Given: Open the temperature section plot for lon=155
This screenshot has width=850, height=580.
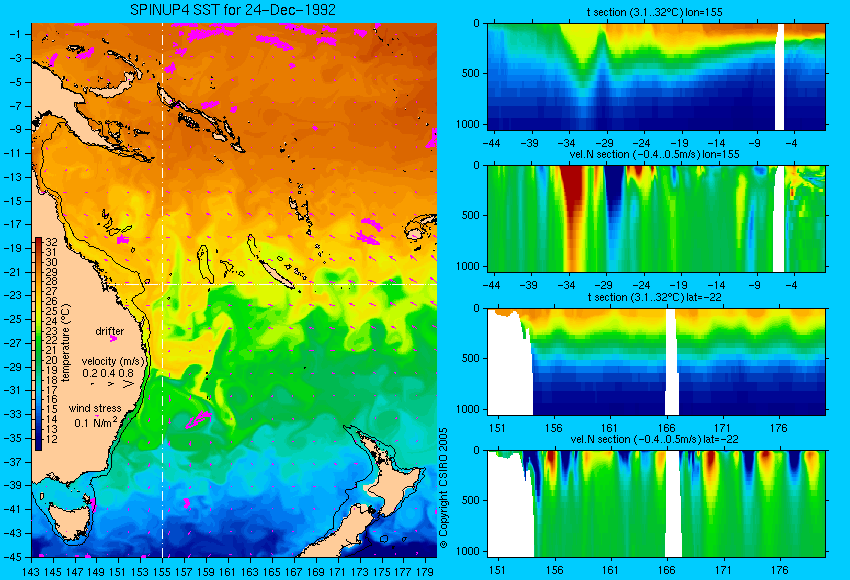Looking at the screenshot, I should [656, 76].
